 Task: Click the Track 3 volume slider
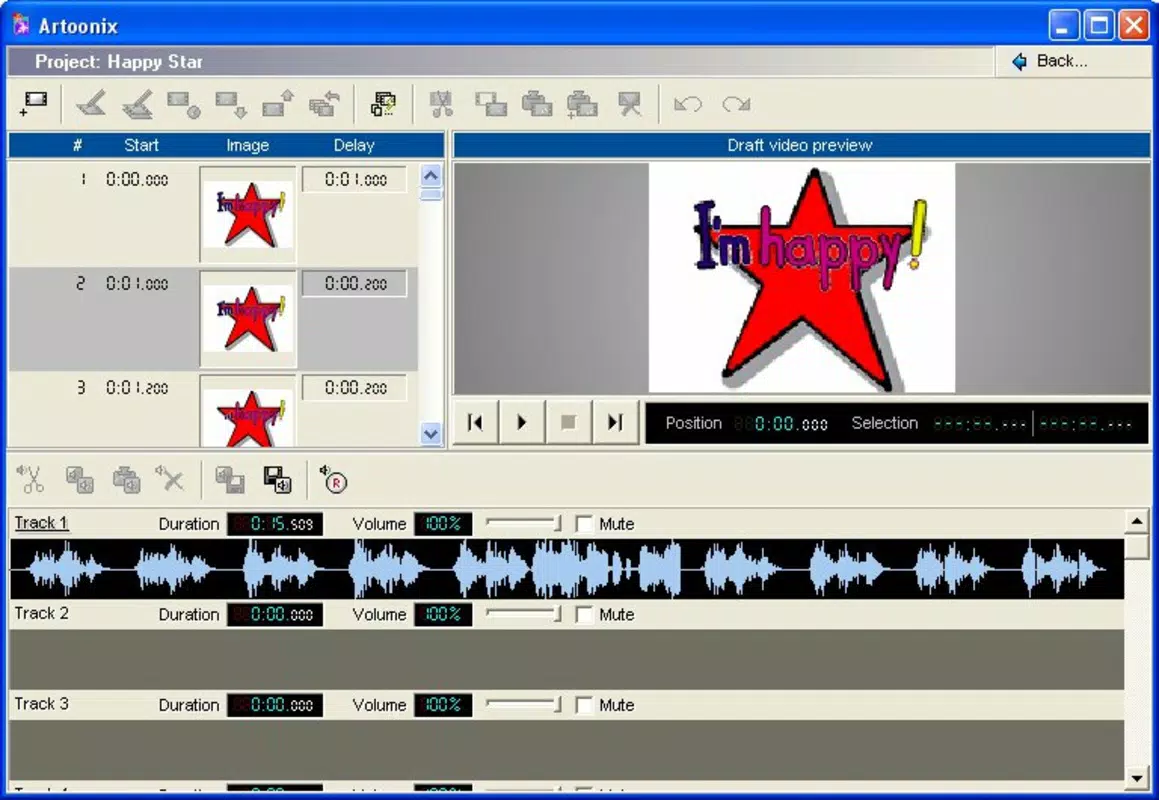pyautogui.click(x=523, y=705)
